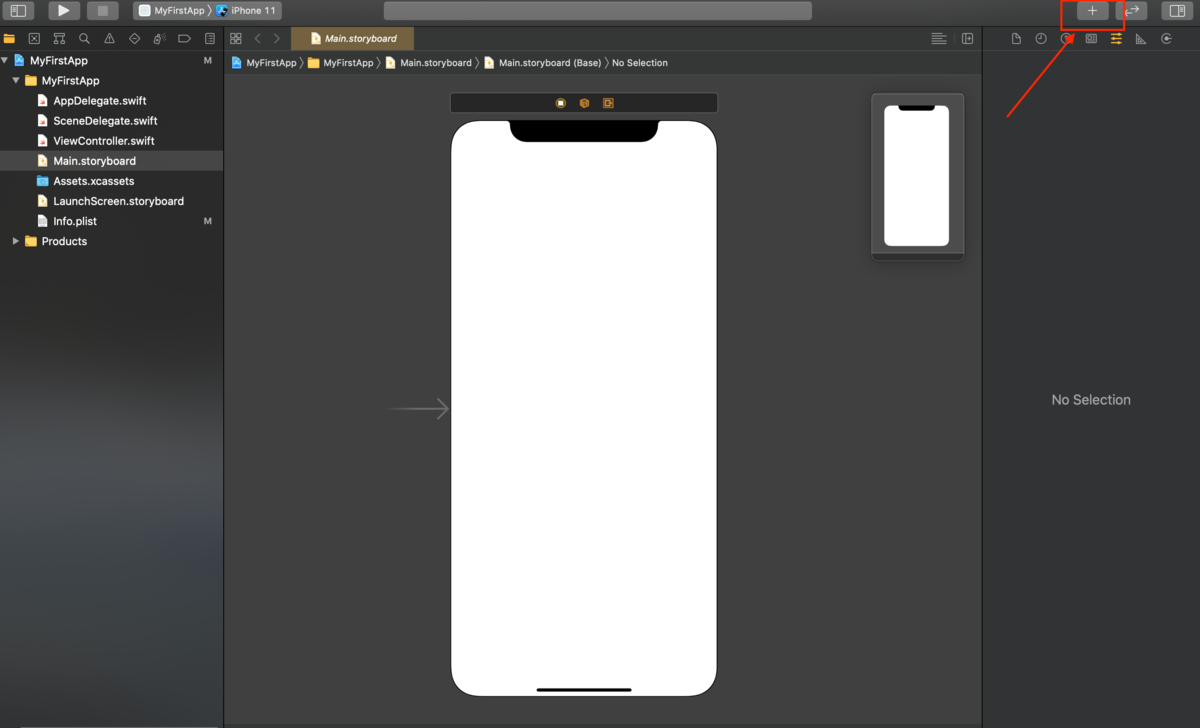Expand the Products folder
This screenshot has width=1200, height=728.
(x=16, y=241)
